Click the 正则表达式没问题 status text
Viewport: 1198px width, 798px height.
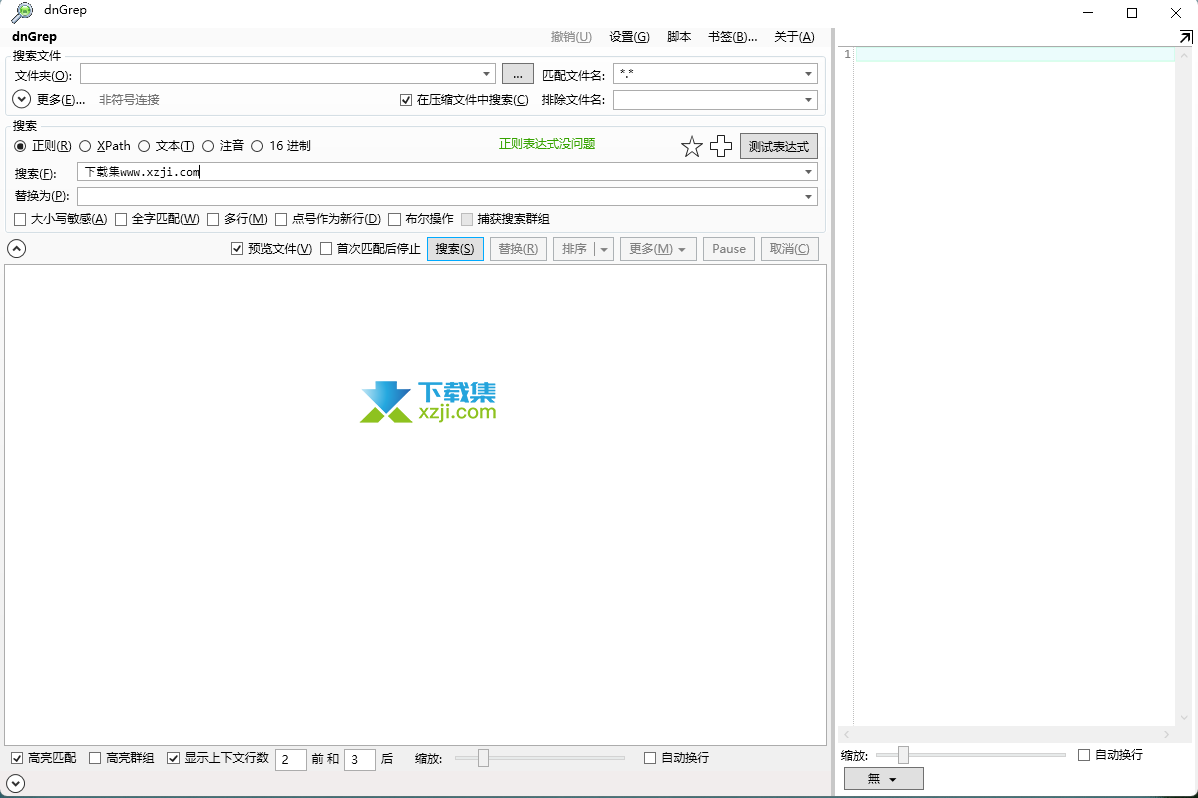547,144
